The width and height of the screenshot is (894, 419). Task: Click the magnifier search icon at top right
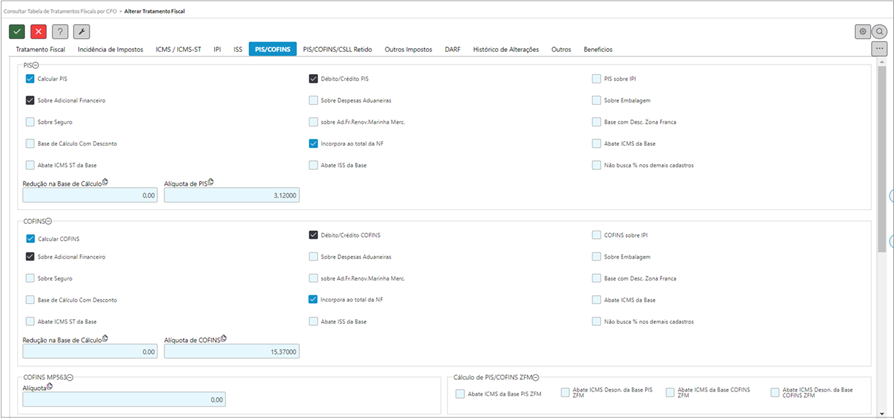(x=879, y=32)
